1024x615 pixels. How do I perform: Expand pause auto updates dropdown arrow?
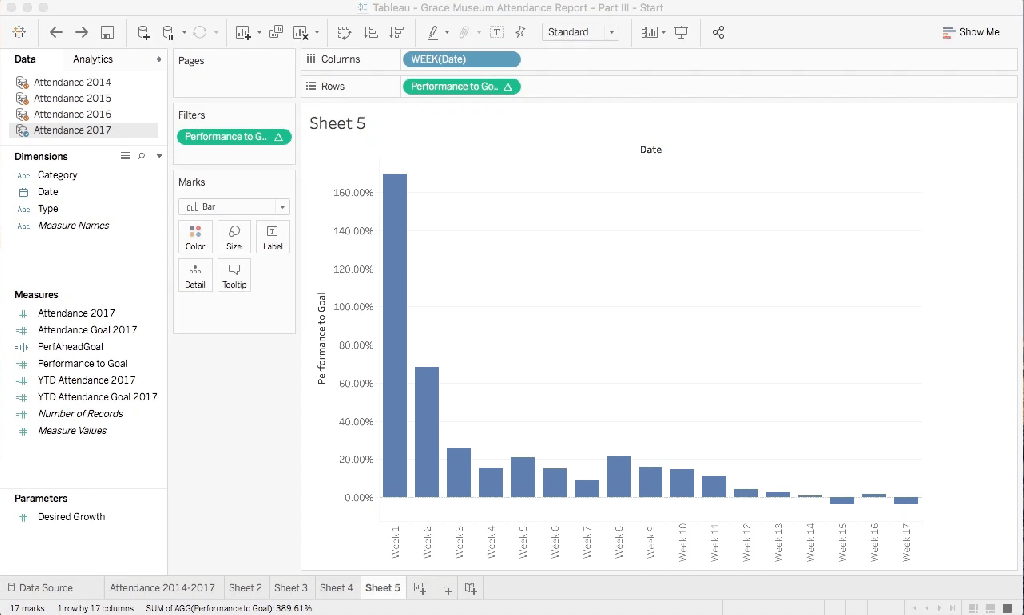point(184,32)
